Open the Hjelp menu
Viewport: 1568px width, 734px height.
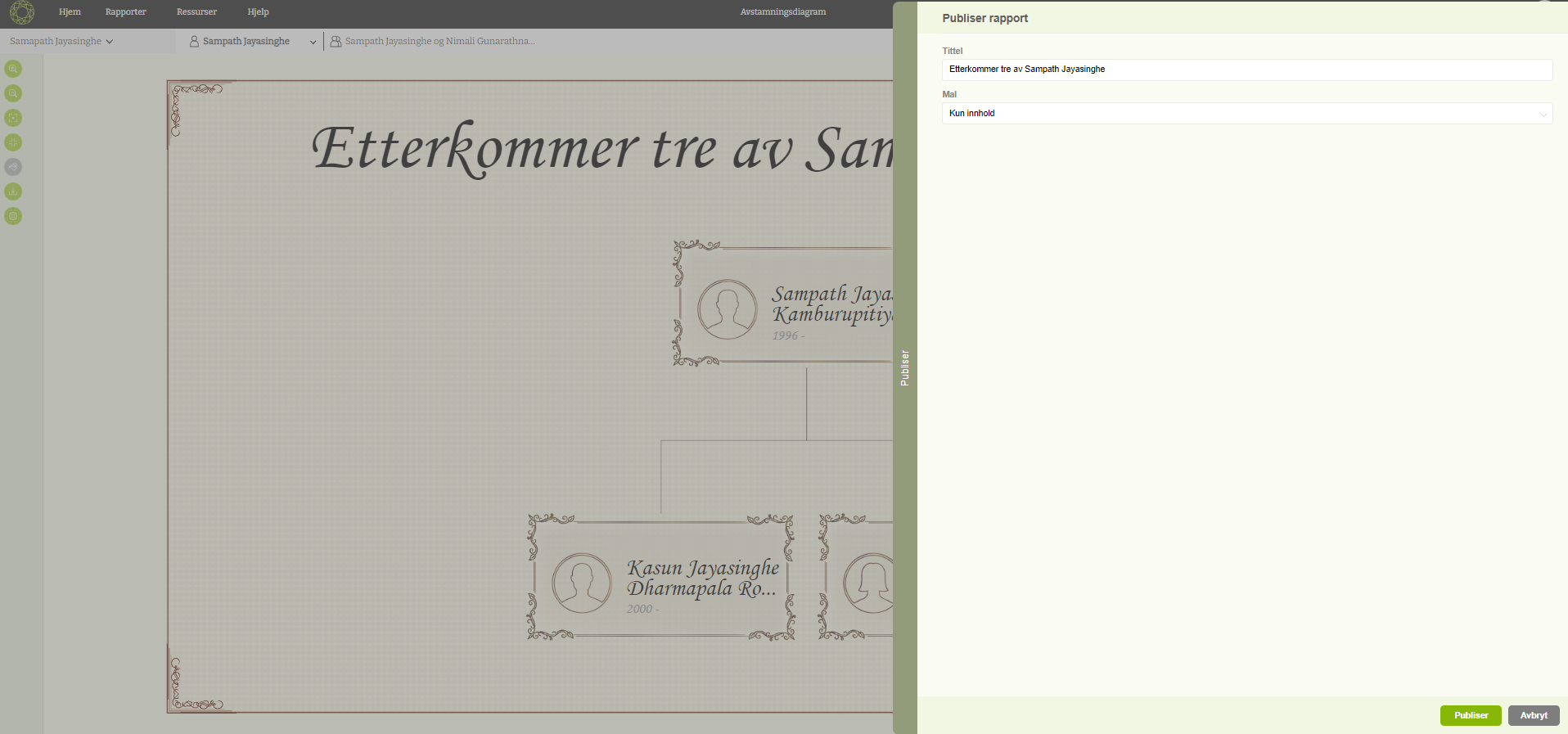tap(258, 12)
